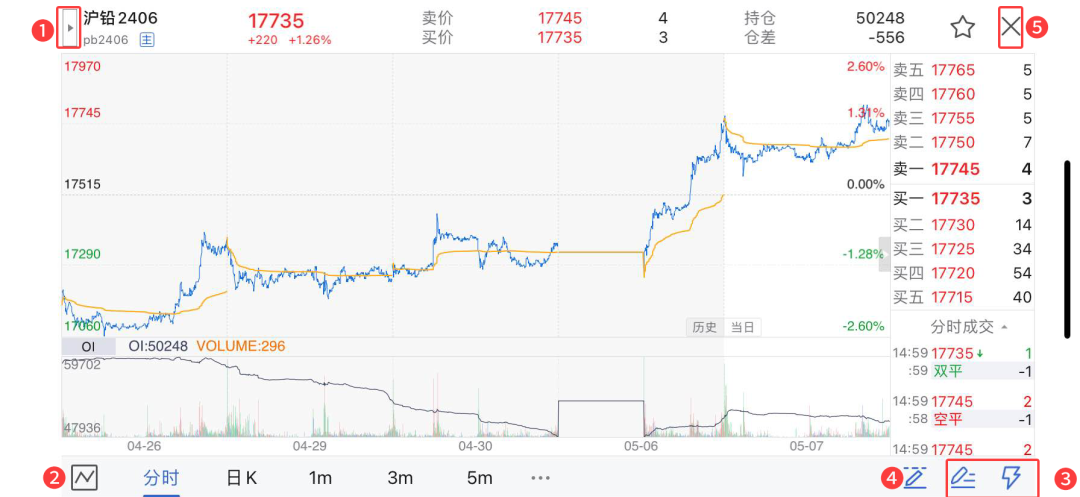Open the chart type icon at bottom left
Image resolution: width=1080 pixels, height=497 pixels.
point(85,477)
